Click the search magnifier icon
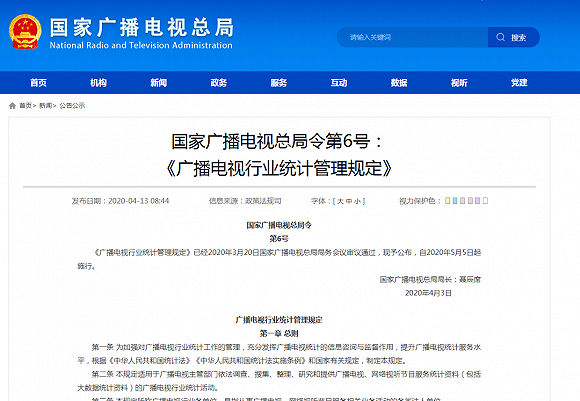Viewport: 580px width, 401px height. point(500,37)
